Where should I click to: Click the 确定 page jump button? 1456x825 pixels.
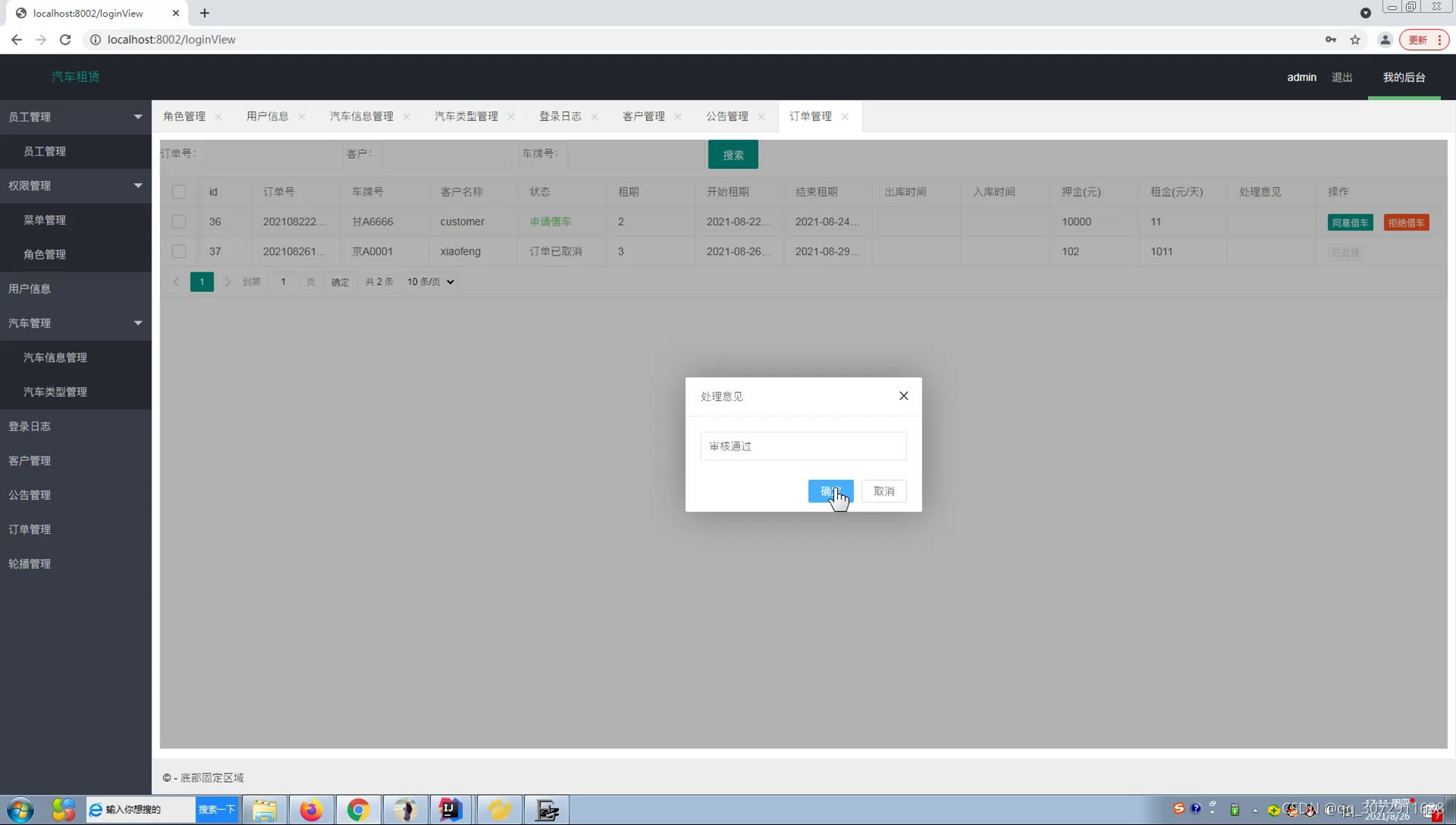pyautogui.click(x=340, y=282)
